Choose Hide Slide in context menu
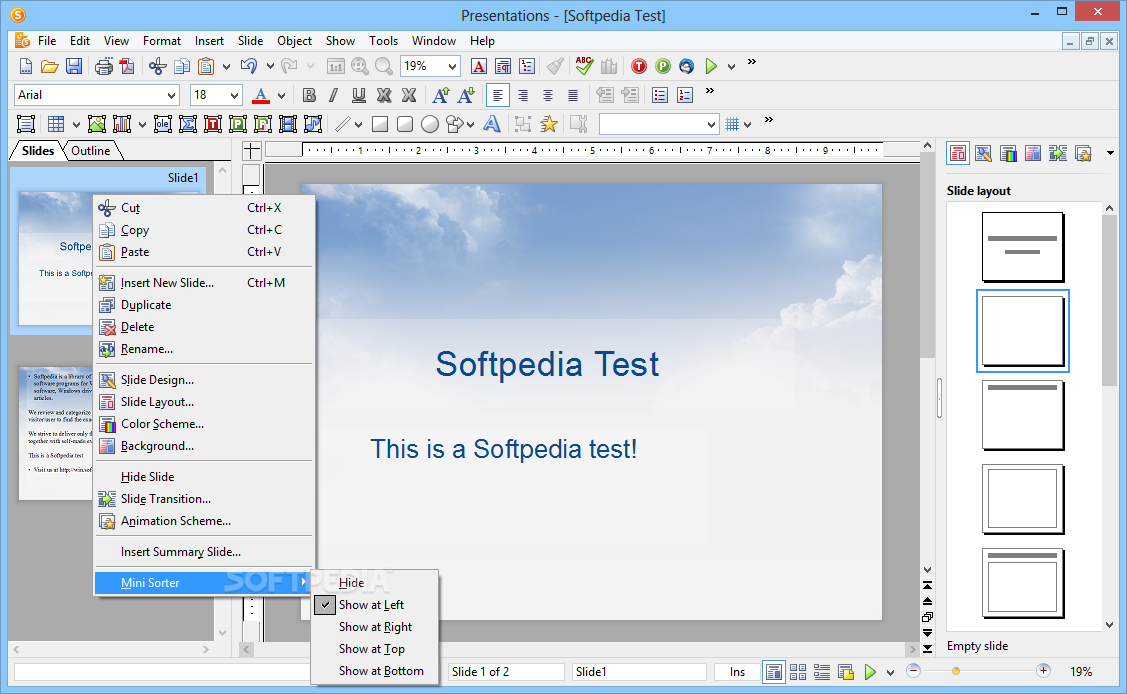 204,476
